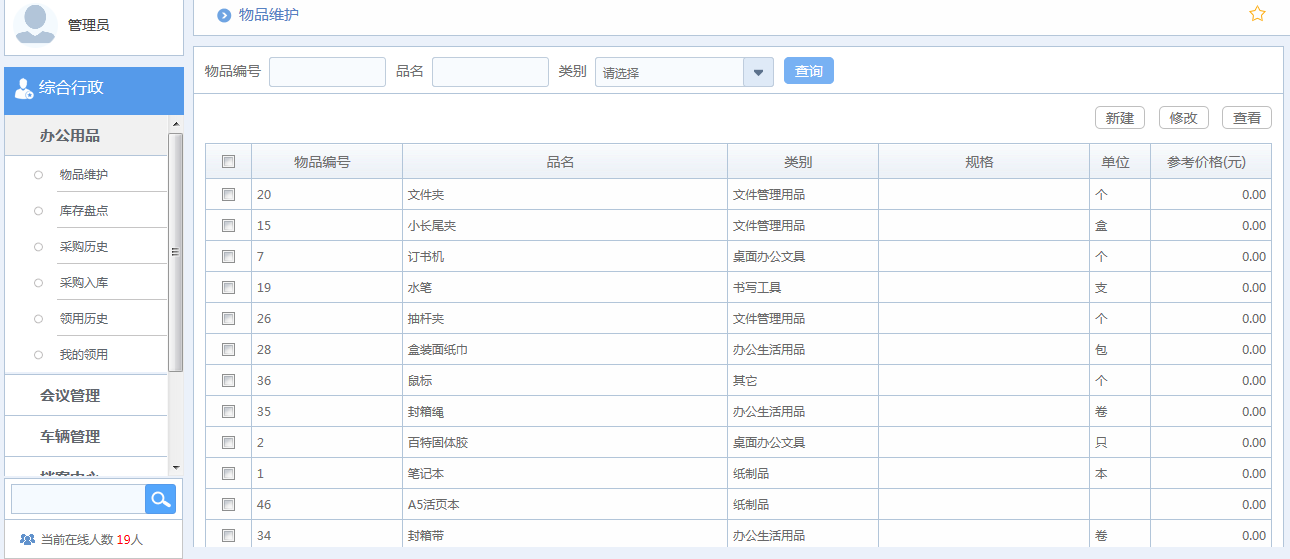Click the 综合行政 user icon
This screenshot has width=1290, height=559.
pyautogui.click(x=24, y=88)
